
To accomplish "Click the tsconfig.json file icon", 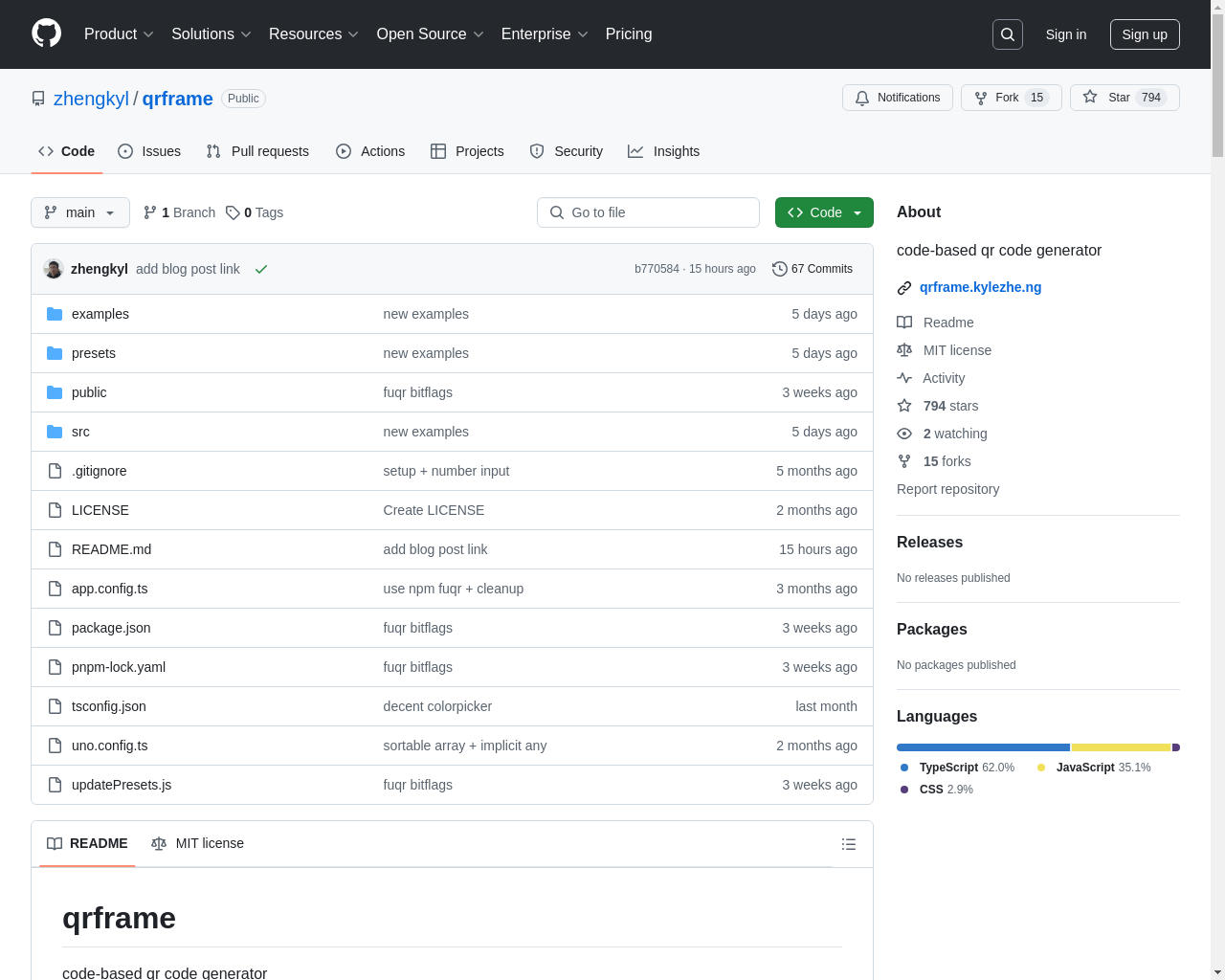I will (x=55, y=706).
